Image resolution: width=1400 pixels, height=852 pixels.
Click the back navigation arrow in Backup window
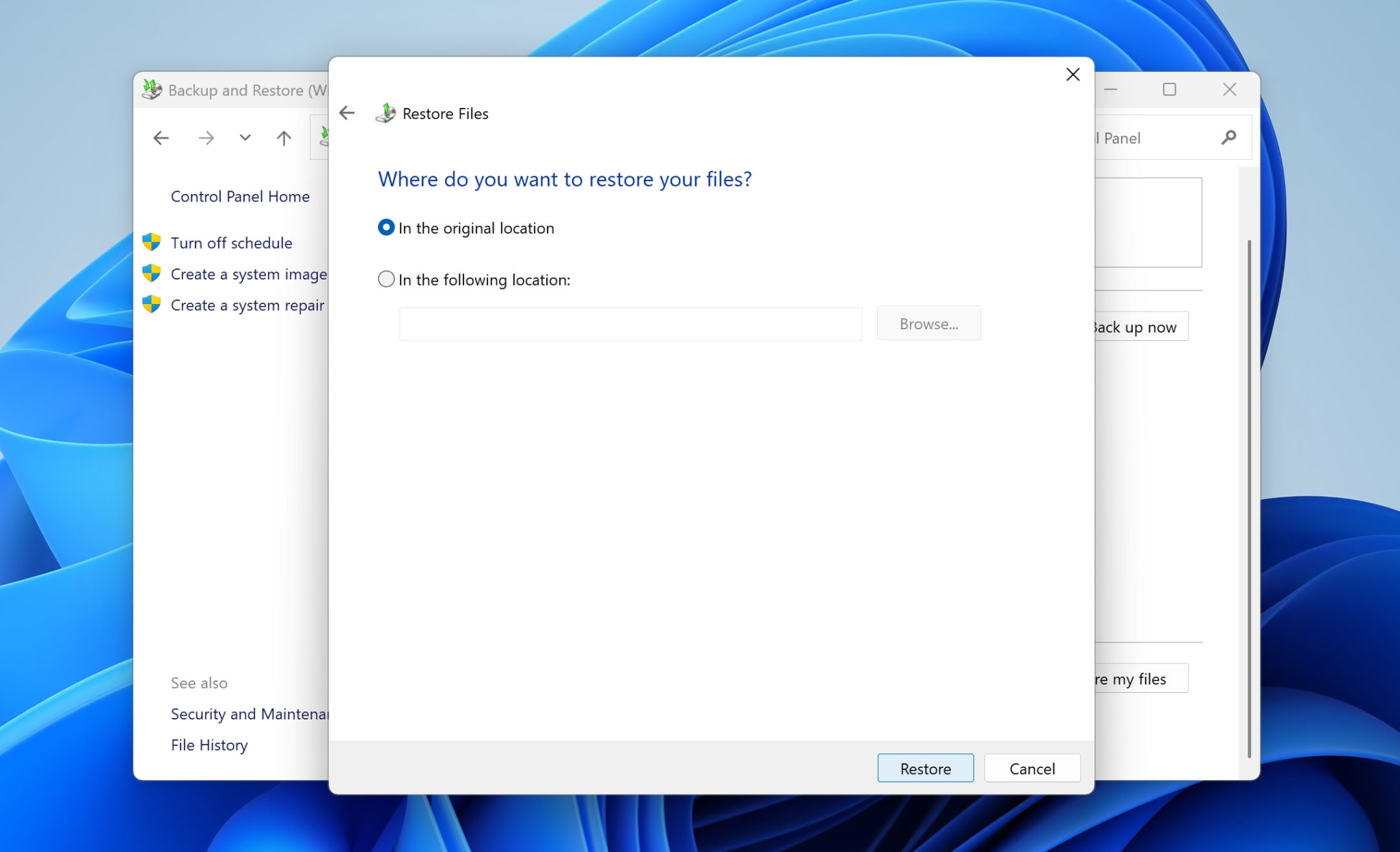pyautogui.click(x=161, y=137)
